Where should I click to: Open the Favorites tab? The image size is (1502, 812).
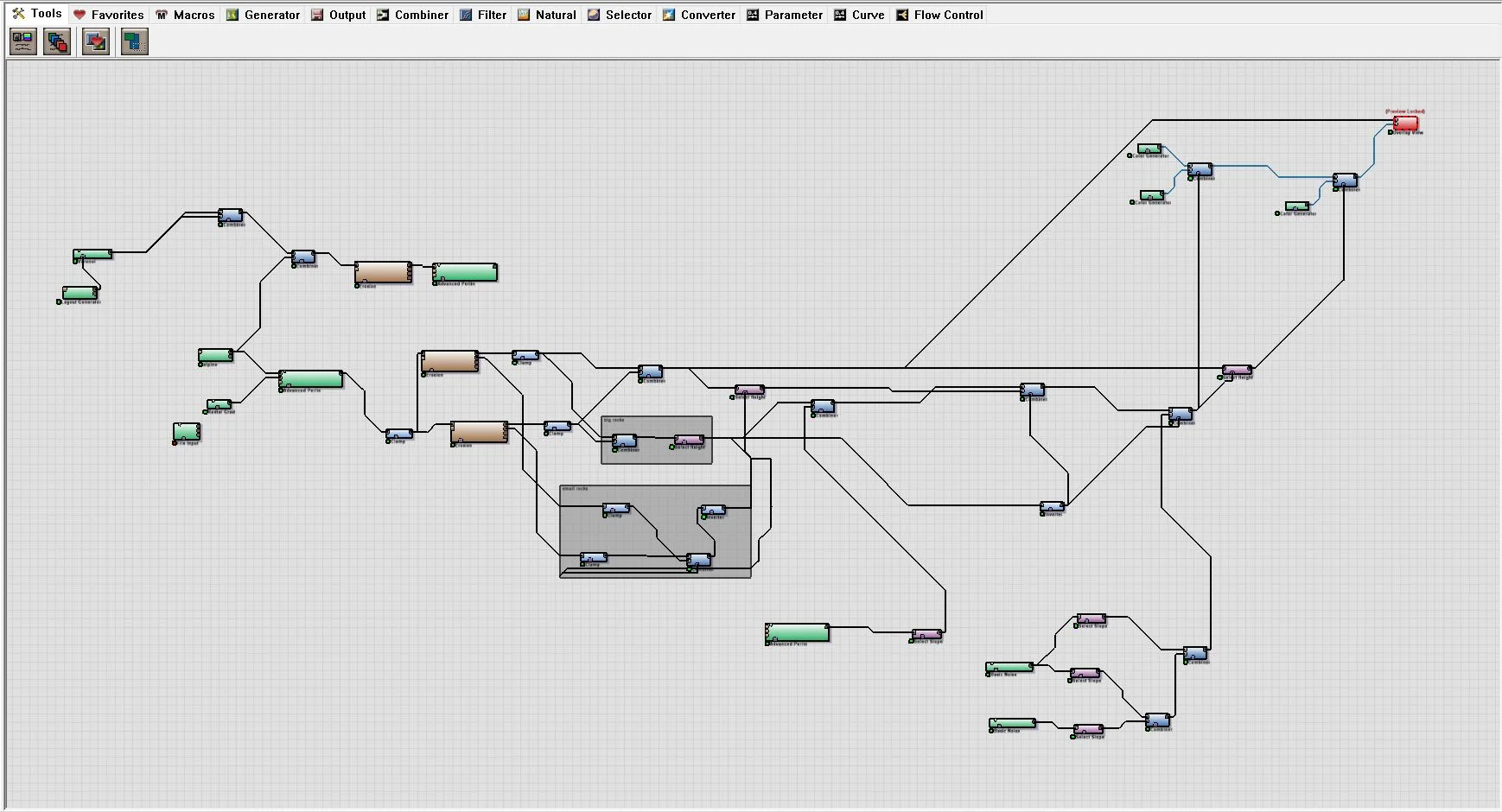point(108,15)
